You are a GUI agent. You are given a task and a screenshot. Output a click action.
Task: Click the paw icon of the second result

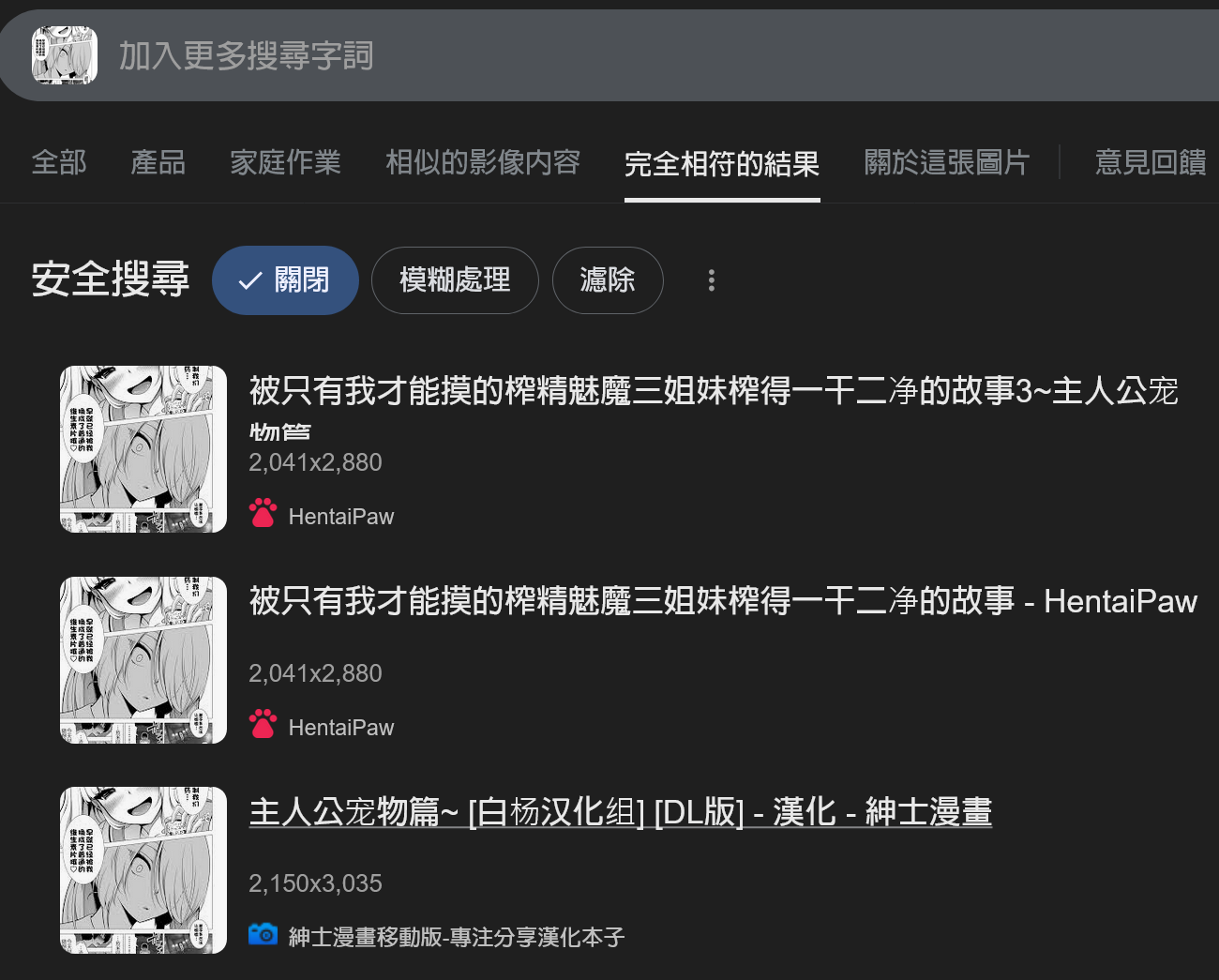click(x=263, y=724)
